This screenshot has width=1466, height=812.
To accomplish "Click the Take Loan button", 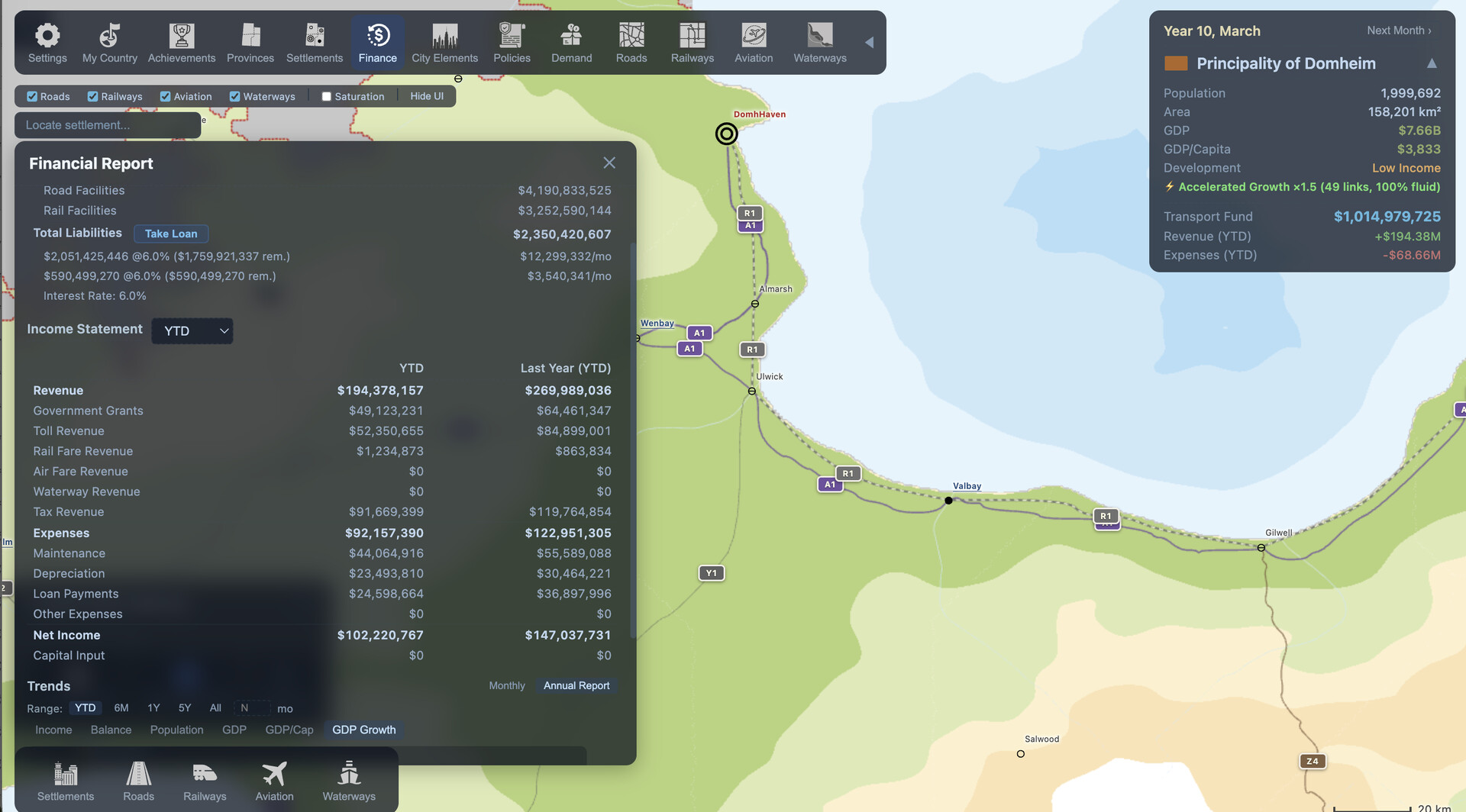I will coord(171,234).
